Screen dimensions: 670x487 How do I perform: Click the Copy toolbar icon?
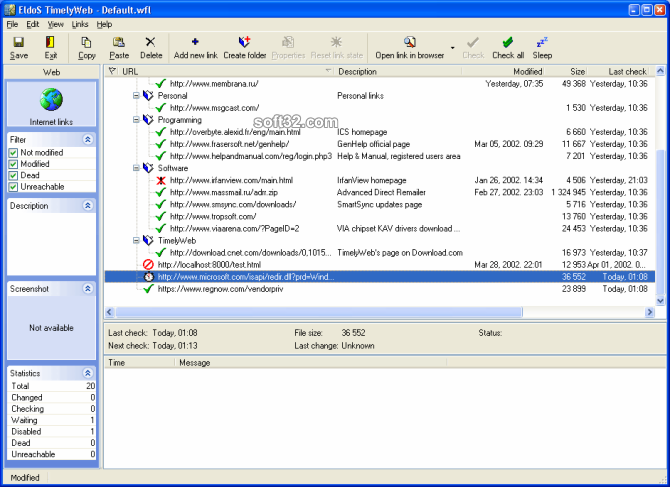pos(86,42)
